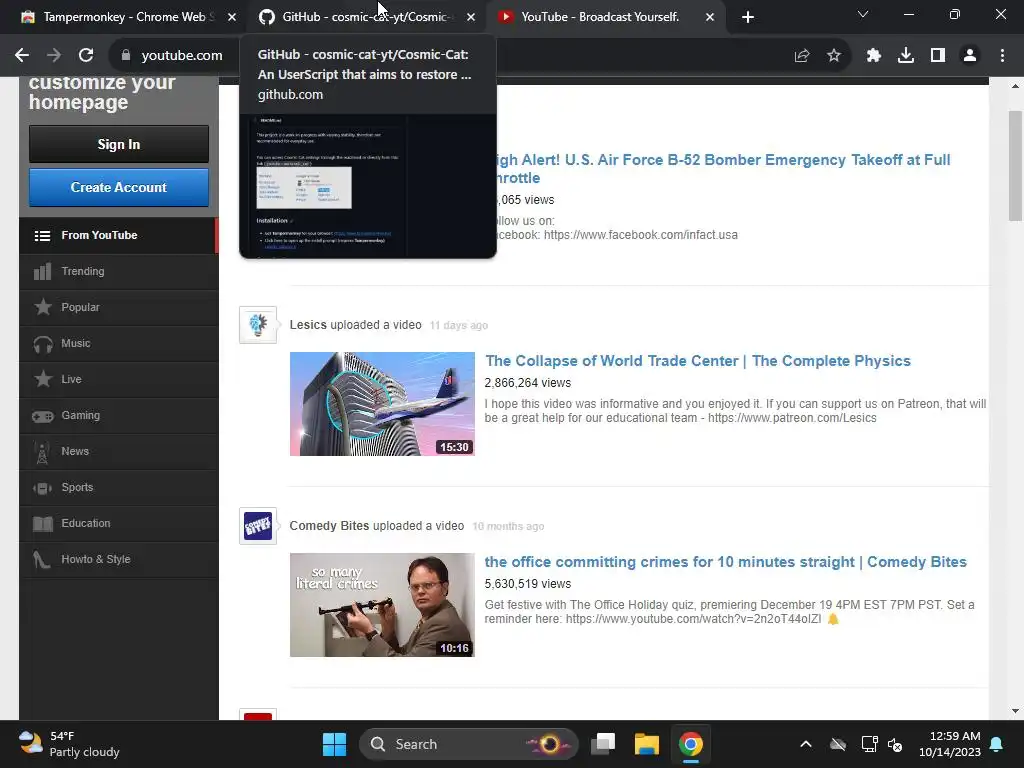Open the Comedy Bites channel avatar

pyautogui.click(x=258, y=526)
